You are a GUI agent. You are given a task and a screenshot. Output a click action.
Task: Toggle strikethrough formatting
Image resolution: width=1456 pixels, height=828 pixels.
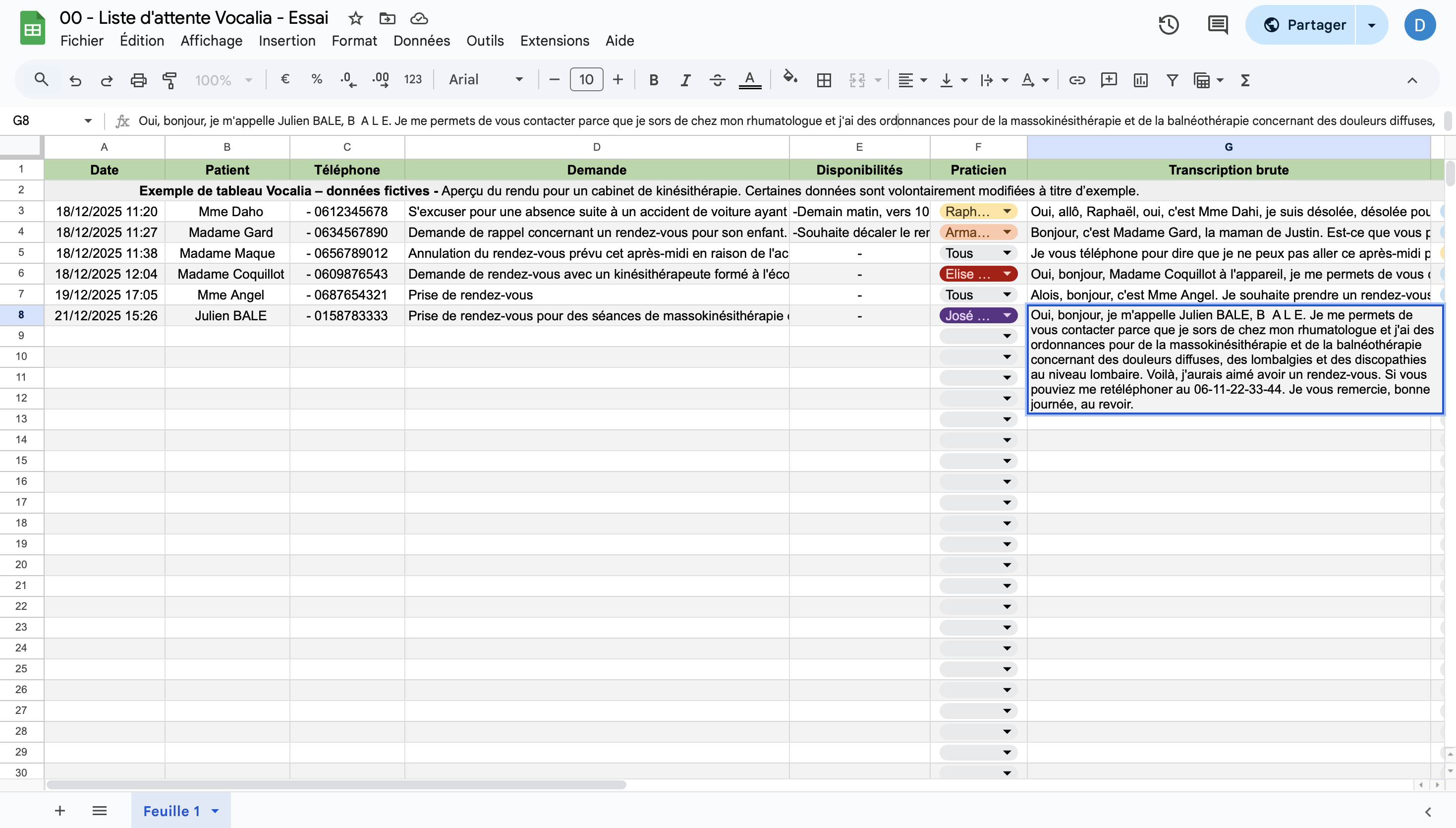pos(717,80)
